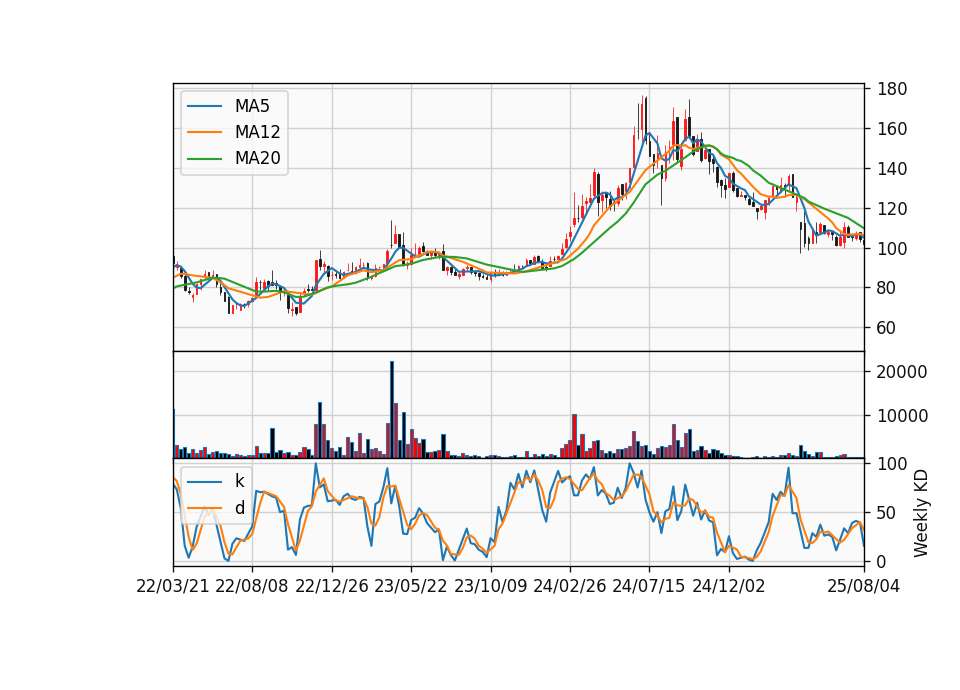
Task: Click the MA5 legend label
Action: click(252, 106)
